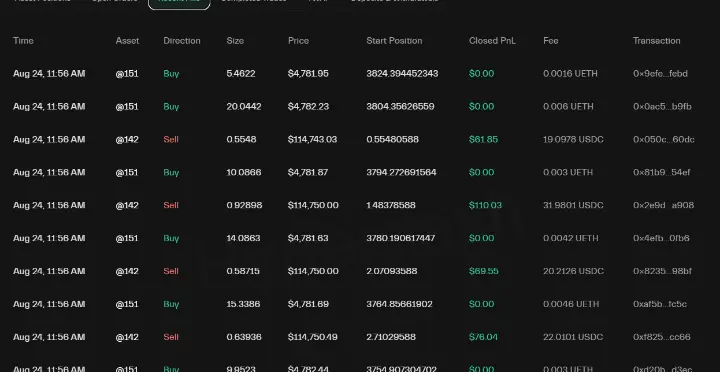Image resolution: width=720 pixels, height=372 pixels.
Task: Select fee 19.0978 USDC
Action: (573, 140)
